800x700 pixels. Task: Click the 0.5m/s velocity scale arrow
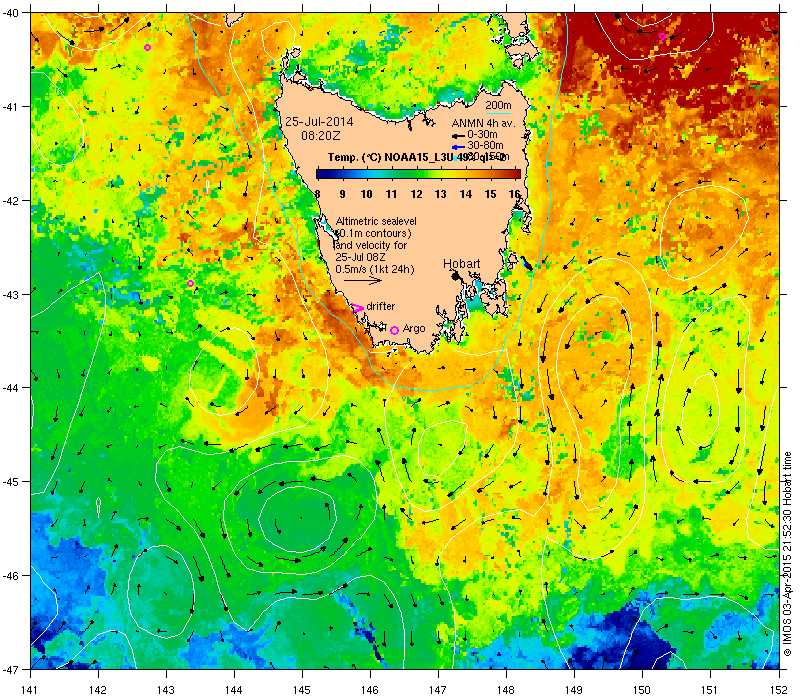coord(362,280)
